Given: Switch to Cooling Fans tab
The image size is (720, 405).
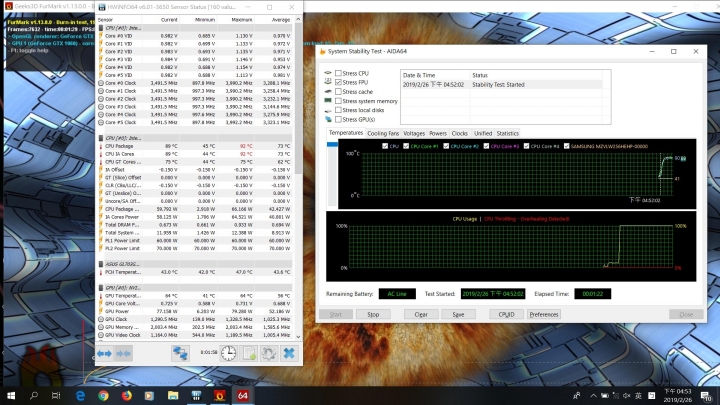Looking at the screenshot, I should 383,133.
